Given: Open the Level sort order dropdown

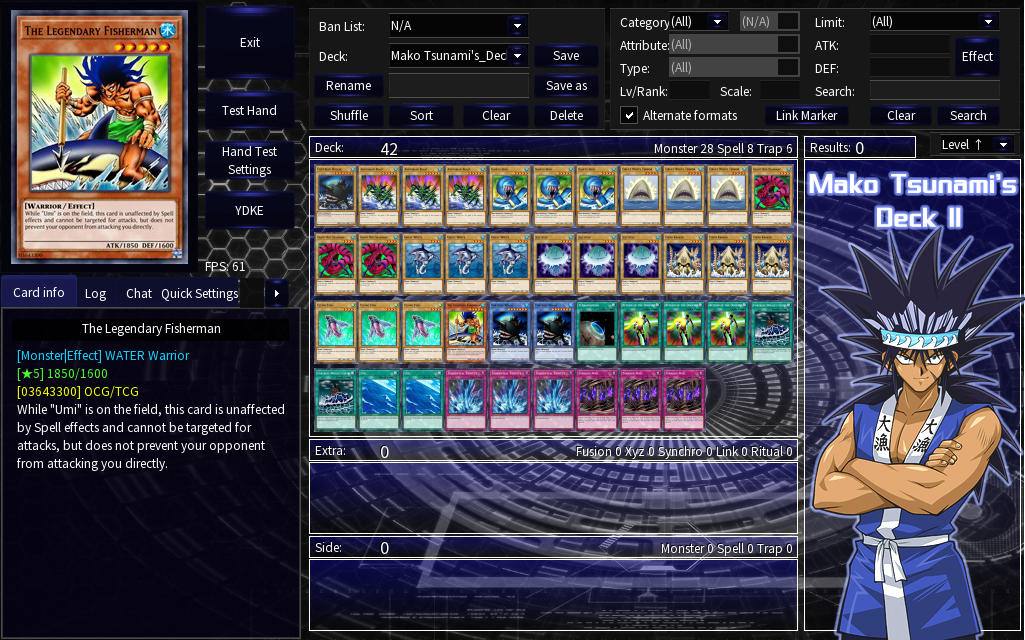Looking at the screenshot, I should (1003, 144).
